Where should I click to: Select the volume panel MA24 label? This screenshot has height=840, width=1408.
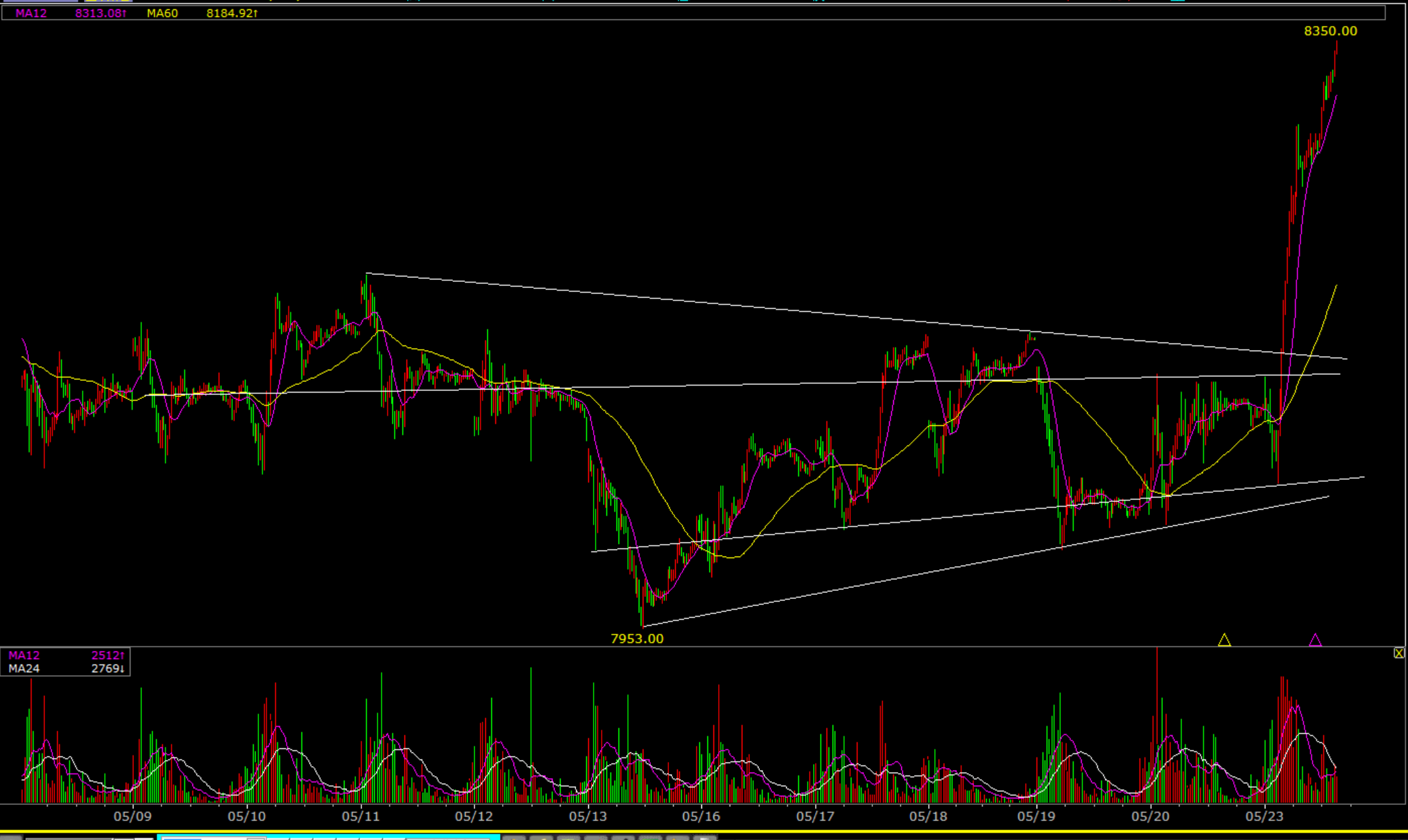pyautogui.click(x=24, y=668)
